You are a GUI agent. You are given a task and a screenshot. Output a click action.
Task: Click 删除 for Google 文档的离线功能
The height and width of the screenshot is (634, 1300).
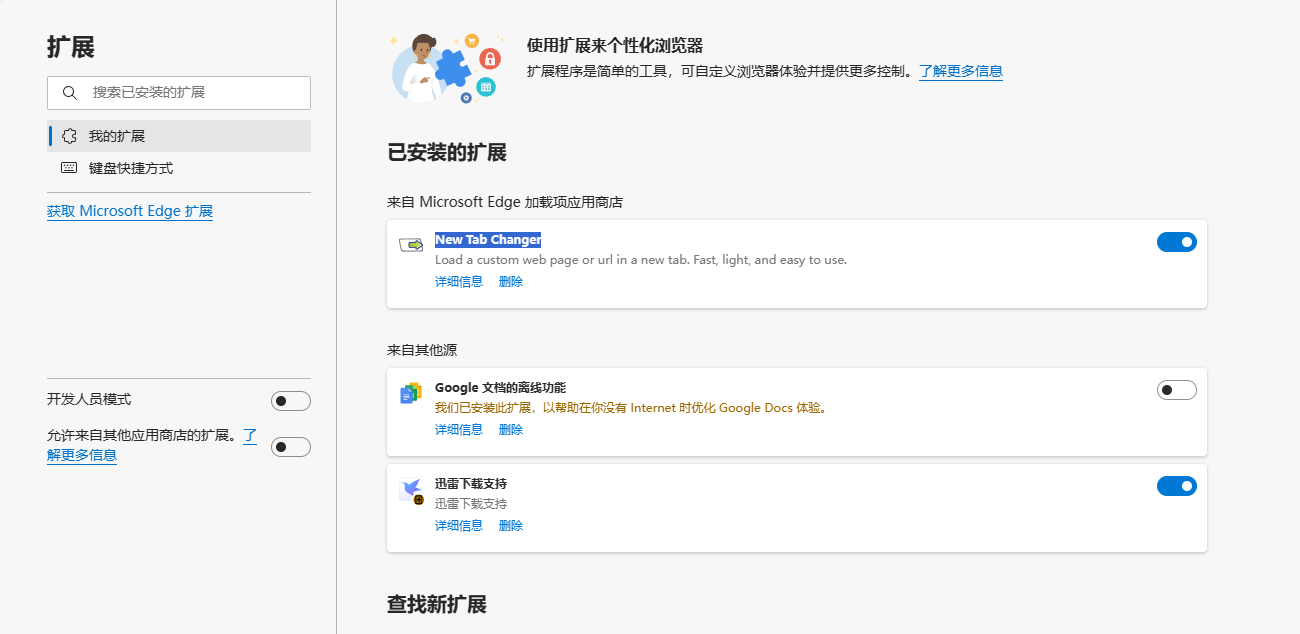click(511, 430)
